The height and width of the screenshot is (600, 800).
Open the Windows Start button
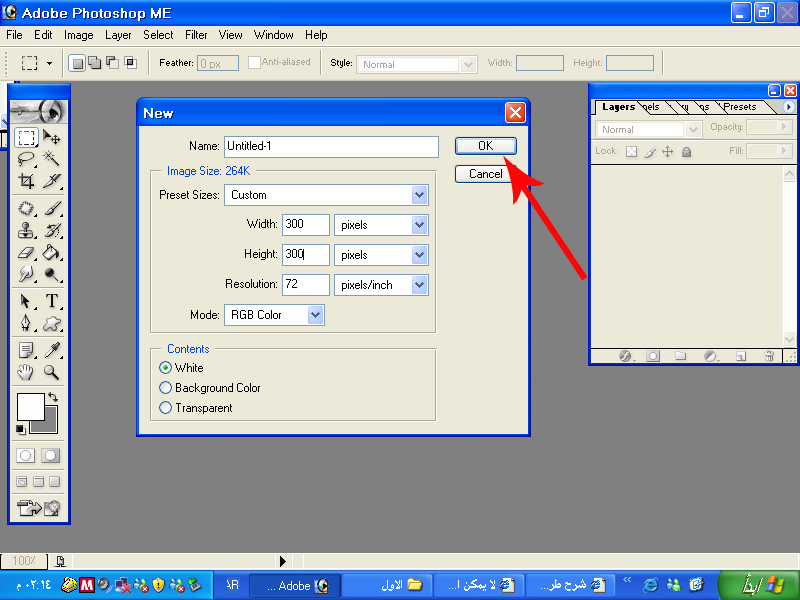[x=760, y=585]
